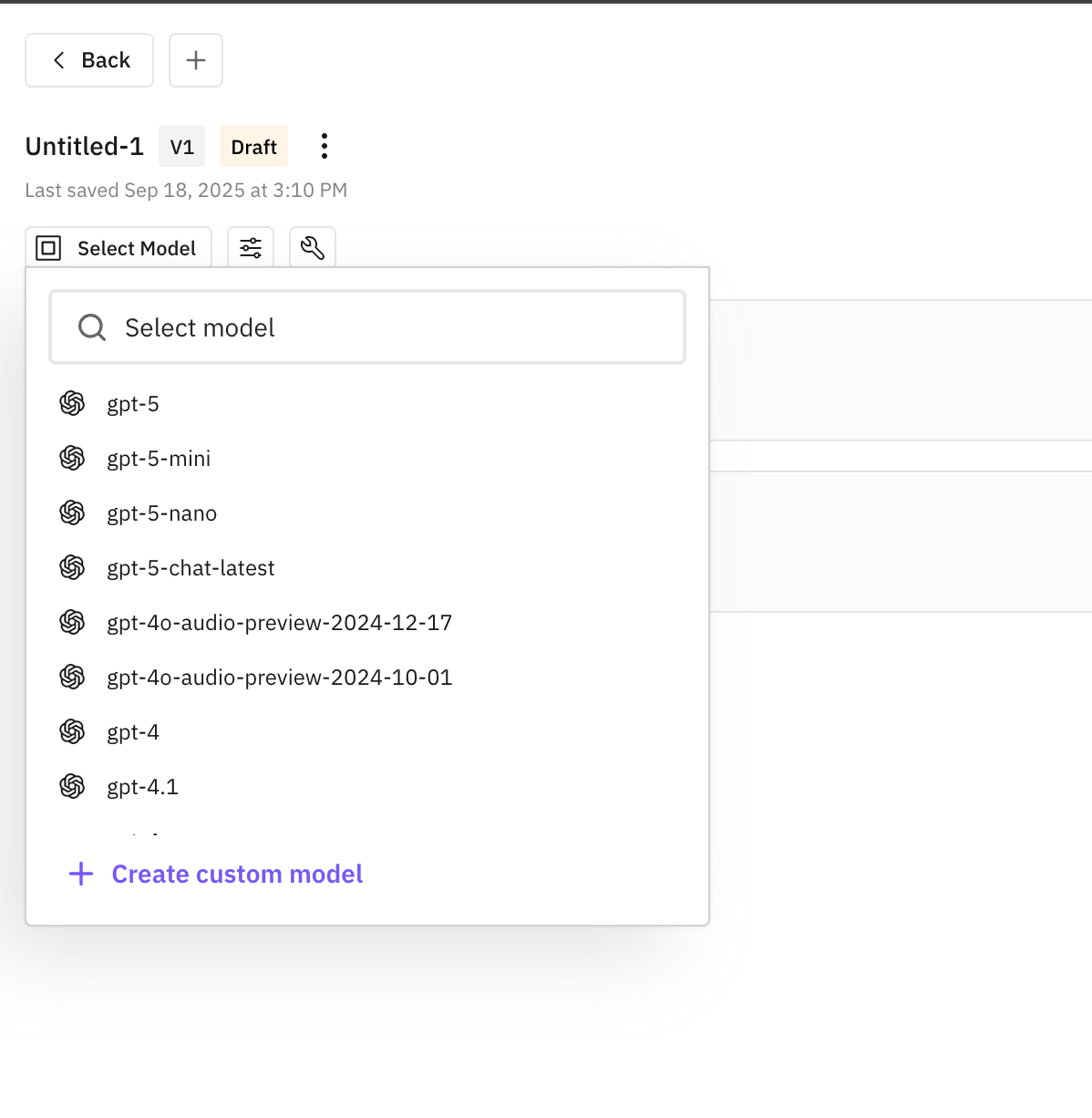Image resolution: width=1092 pixels, height=1118 pixels.
Task: Click the plus icon for custom model
Action: 81,874
